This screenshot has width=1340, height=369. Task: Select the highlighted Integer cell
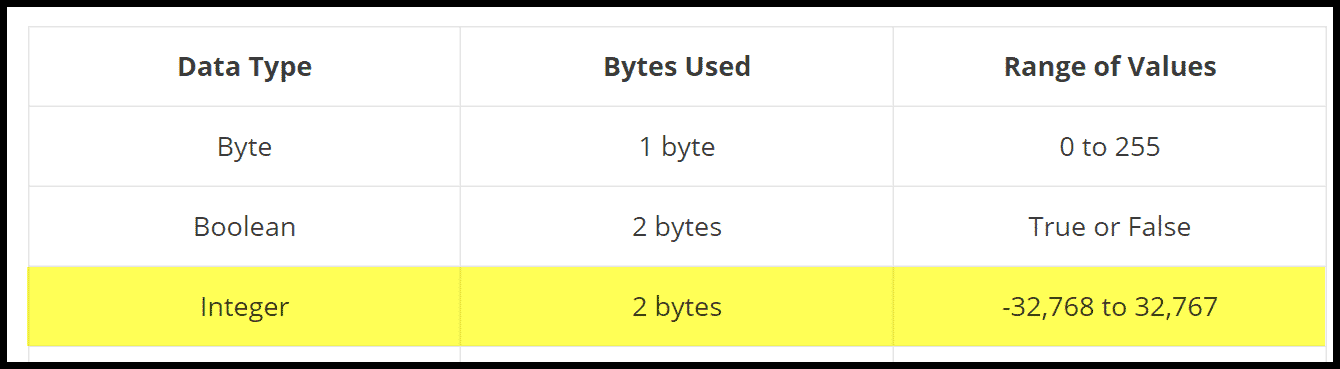click(244, 306)
